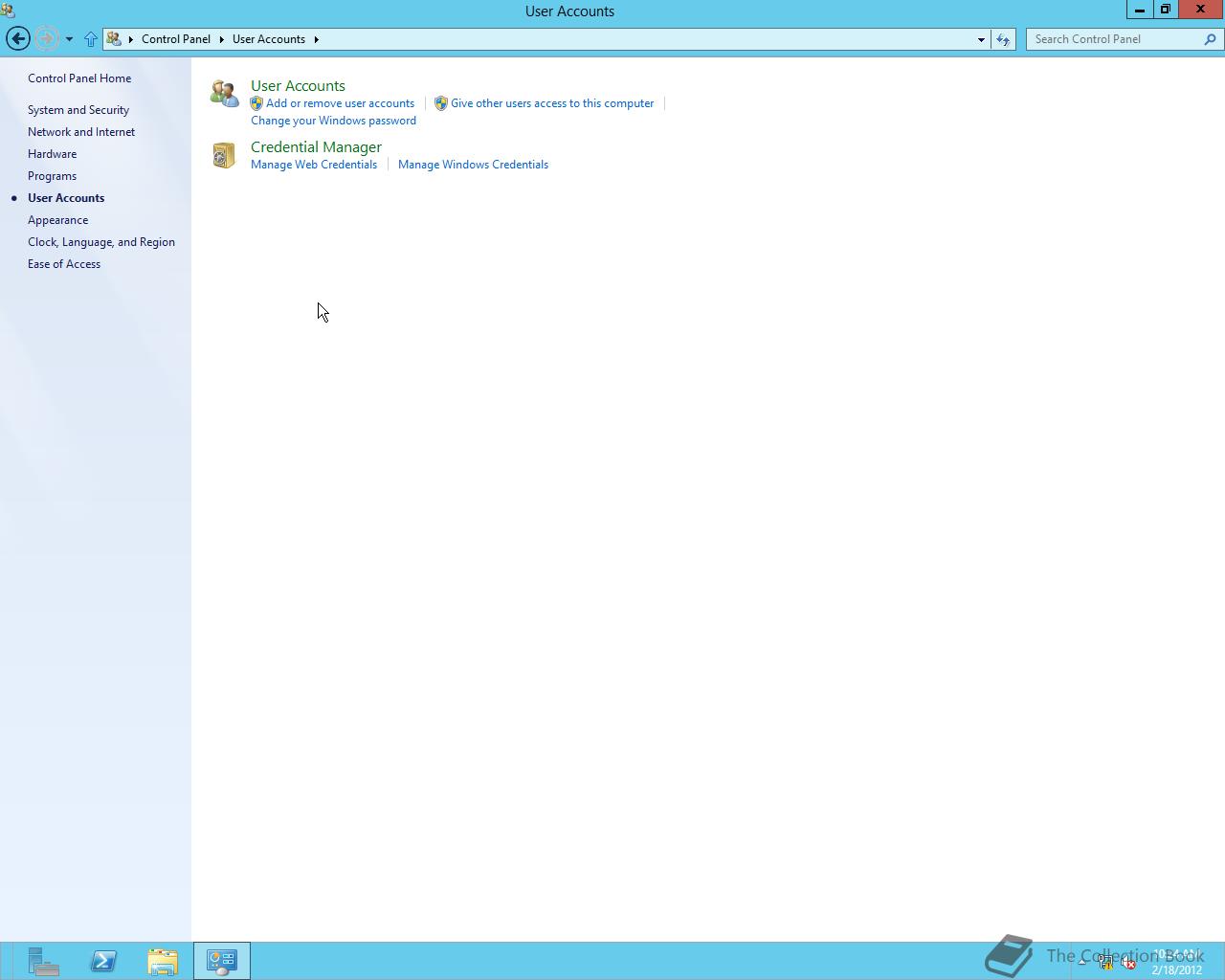Select Control Panel in the breadcrumb

point(176,39)
